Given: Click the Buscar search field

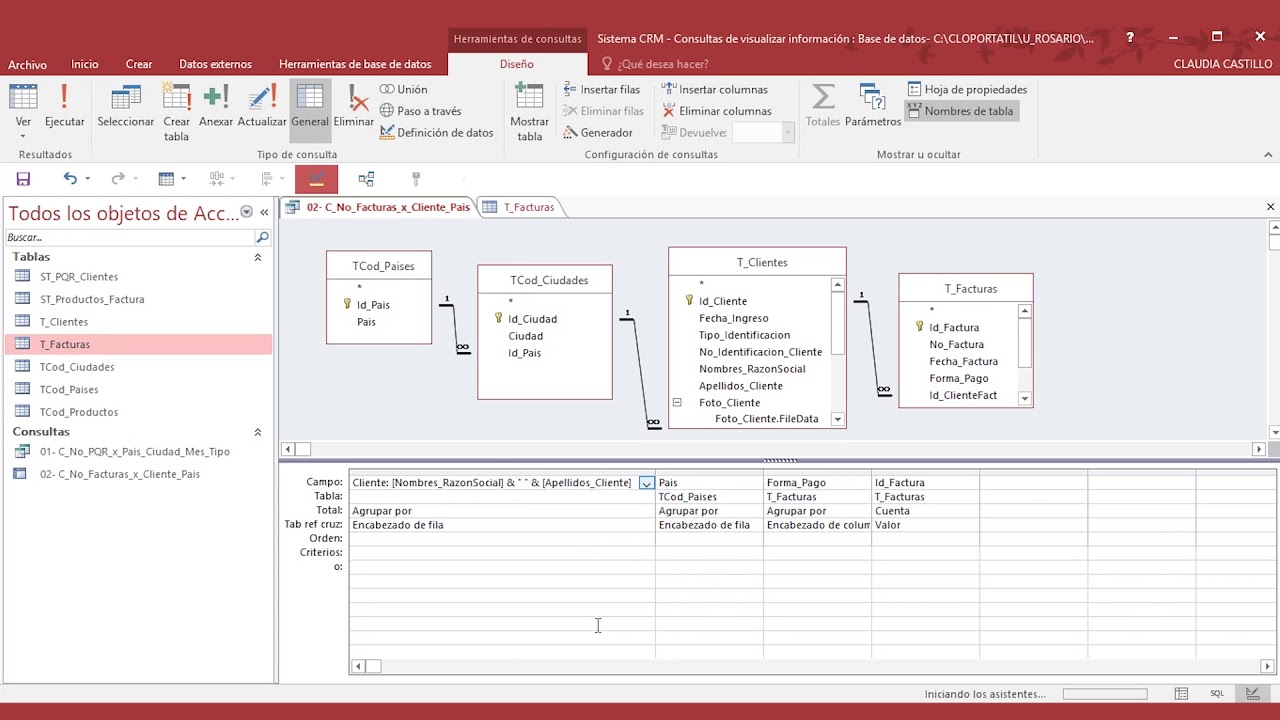Looking at the screenshot, I should click(x=130, y=238).
